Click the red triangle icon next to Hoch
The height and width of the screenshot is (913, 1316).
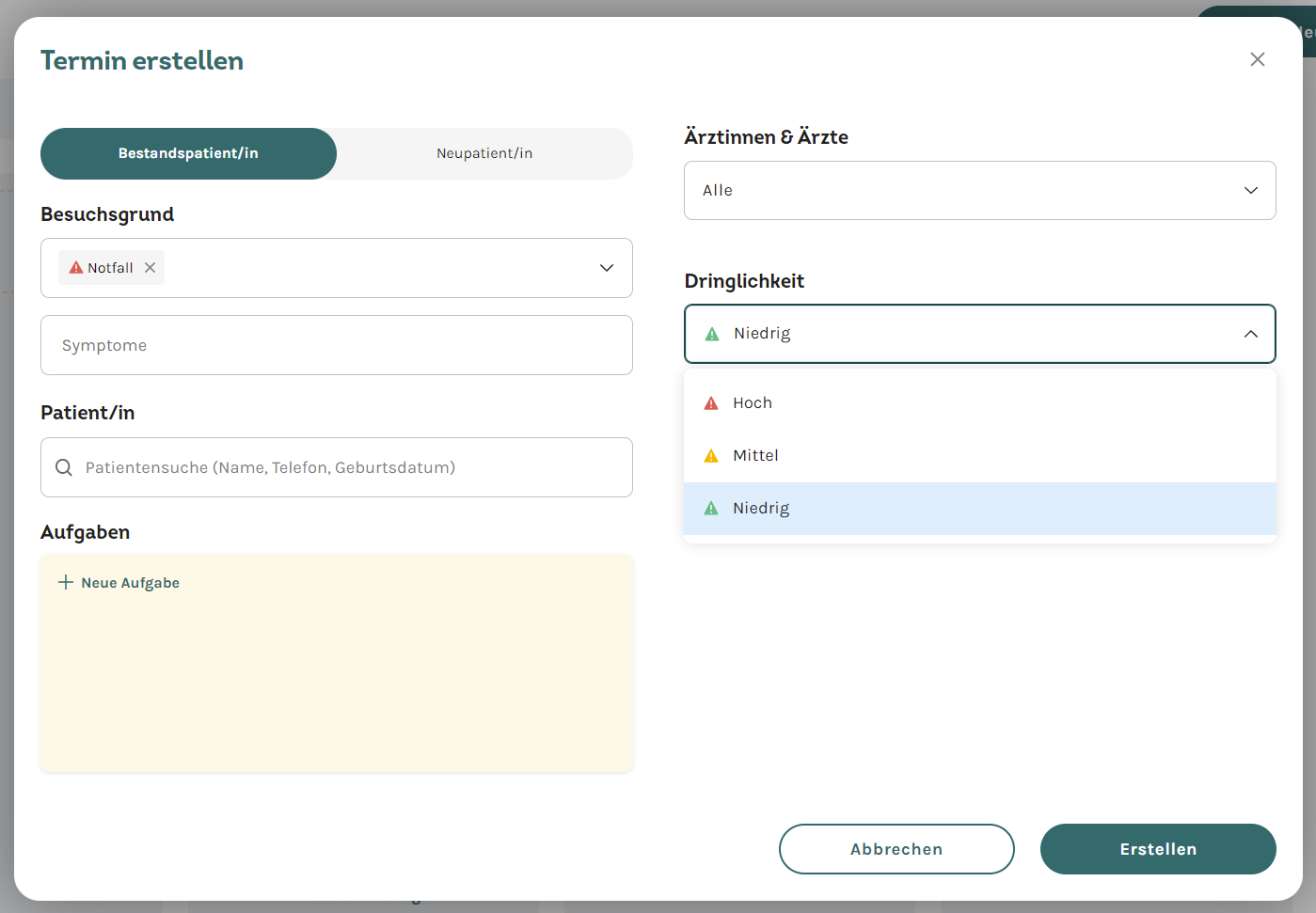coord(711,402)
